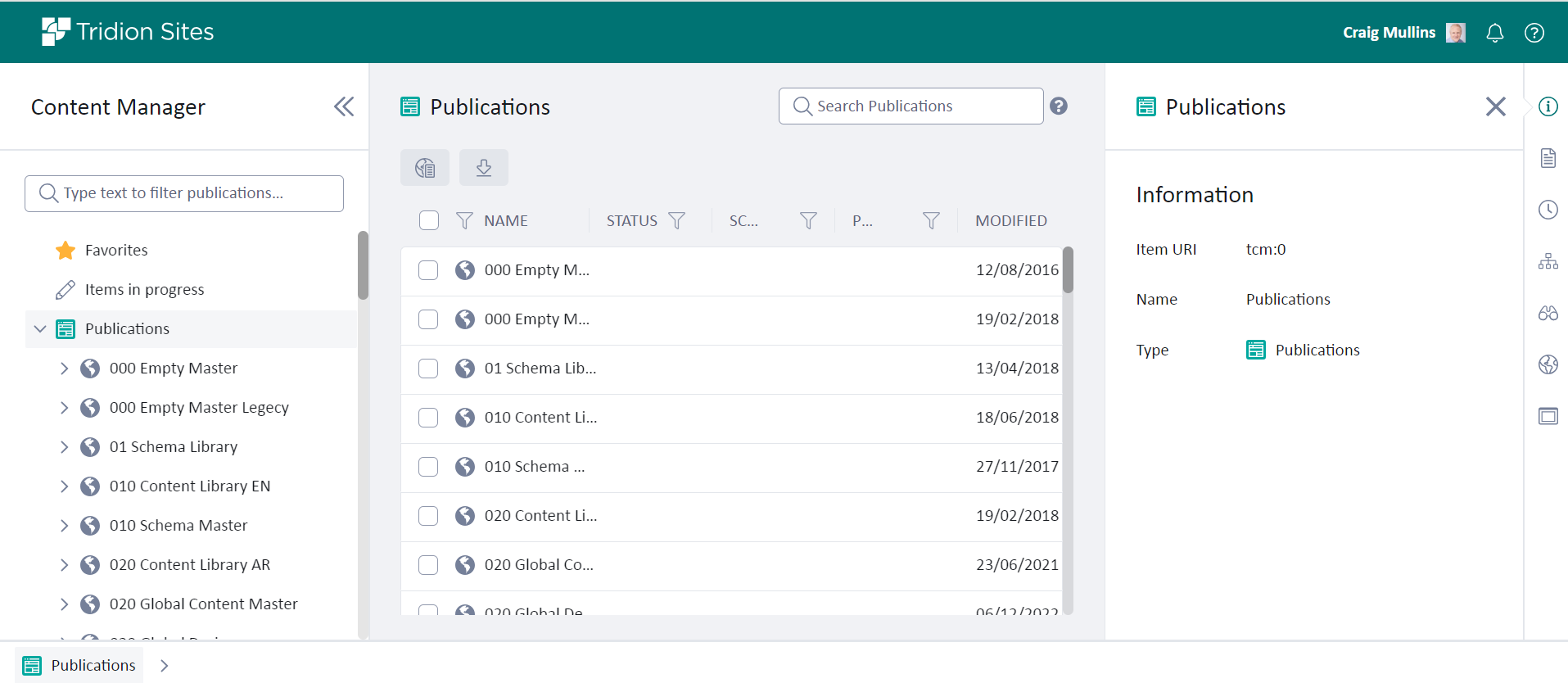Check the 000 Empty M... row dated 19/02/2018
Screen dimensions: 1568x683
pyautogui.click(x=428, y=319)
